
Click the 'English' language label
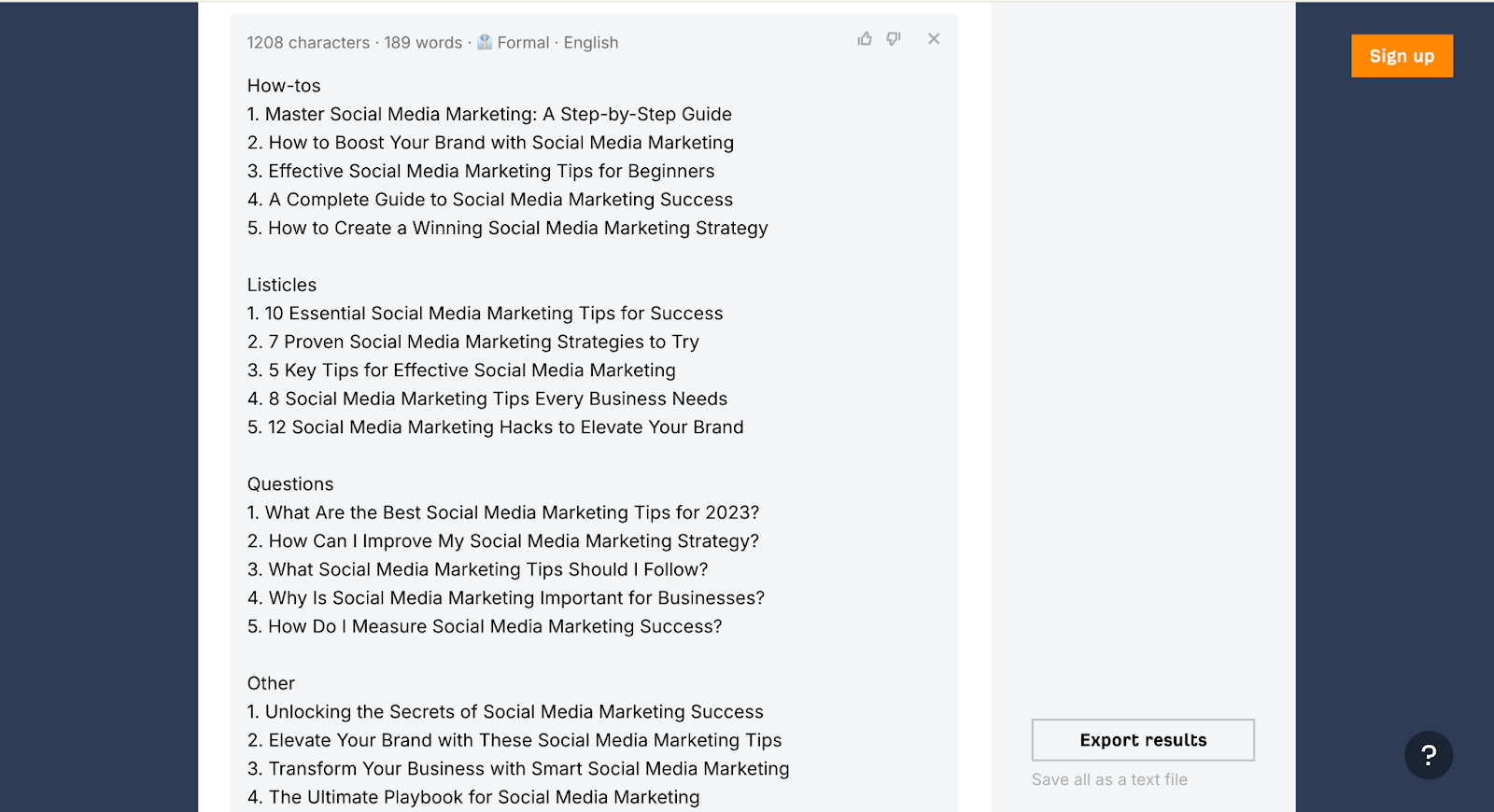591,43
